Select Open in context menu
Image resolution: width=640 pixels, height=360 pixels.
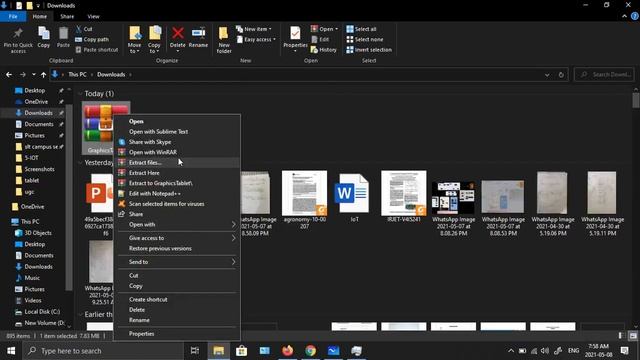pyautogui.click(x=177, y=121)
